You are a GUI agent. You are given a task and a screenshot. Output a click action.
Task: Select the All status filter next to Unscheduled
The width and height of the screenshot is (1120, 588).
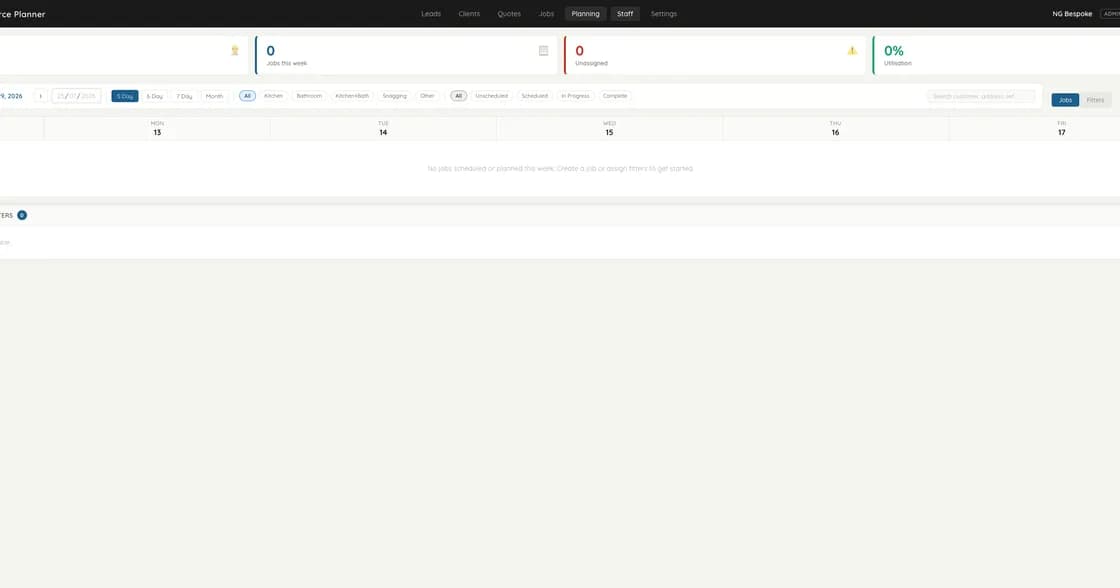pos(459,96)
